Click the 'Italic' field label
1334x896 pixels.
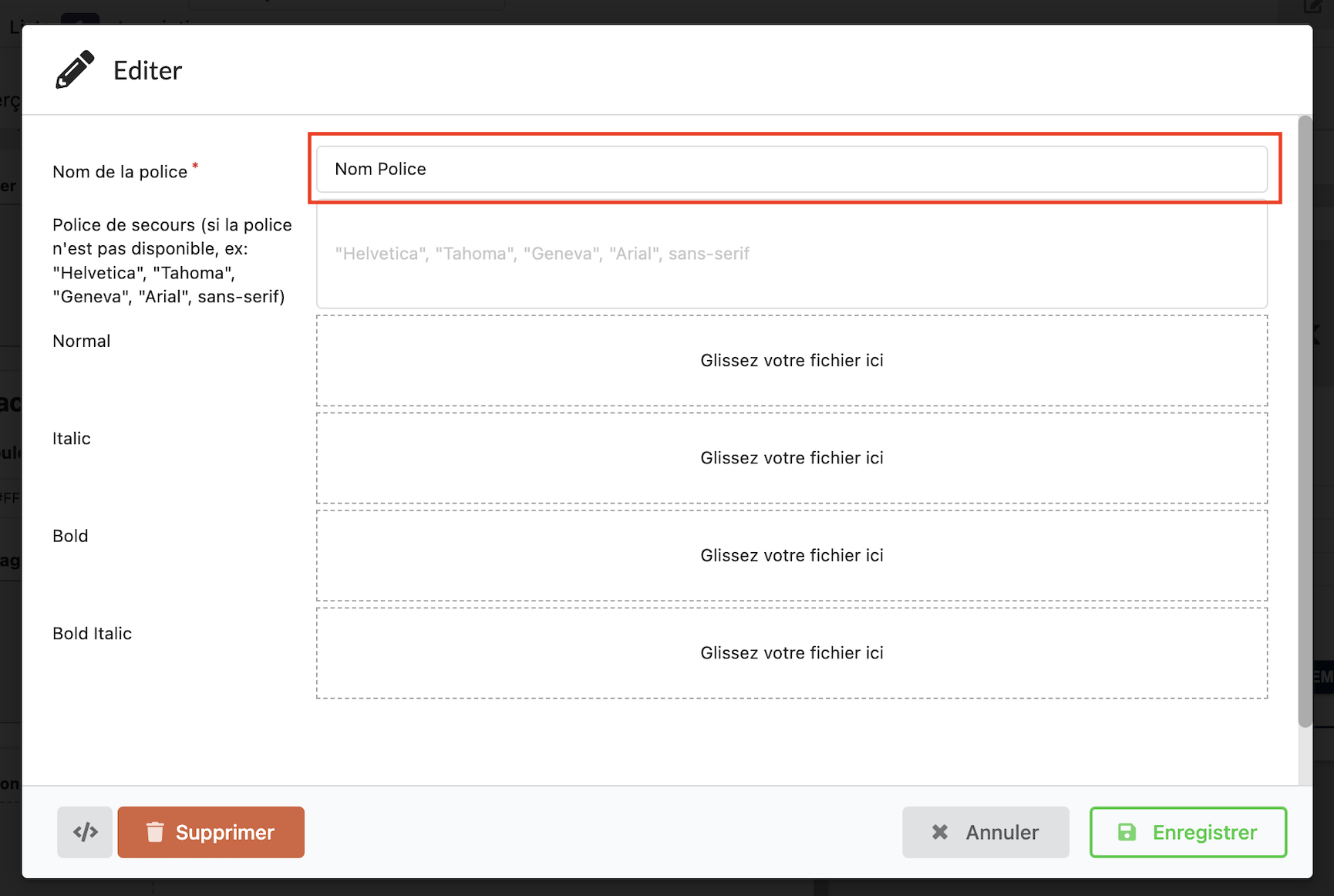[x=71, y=439]
